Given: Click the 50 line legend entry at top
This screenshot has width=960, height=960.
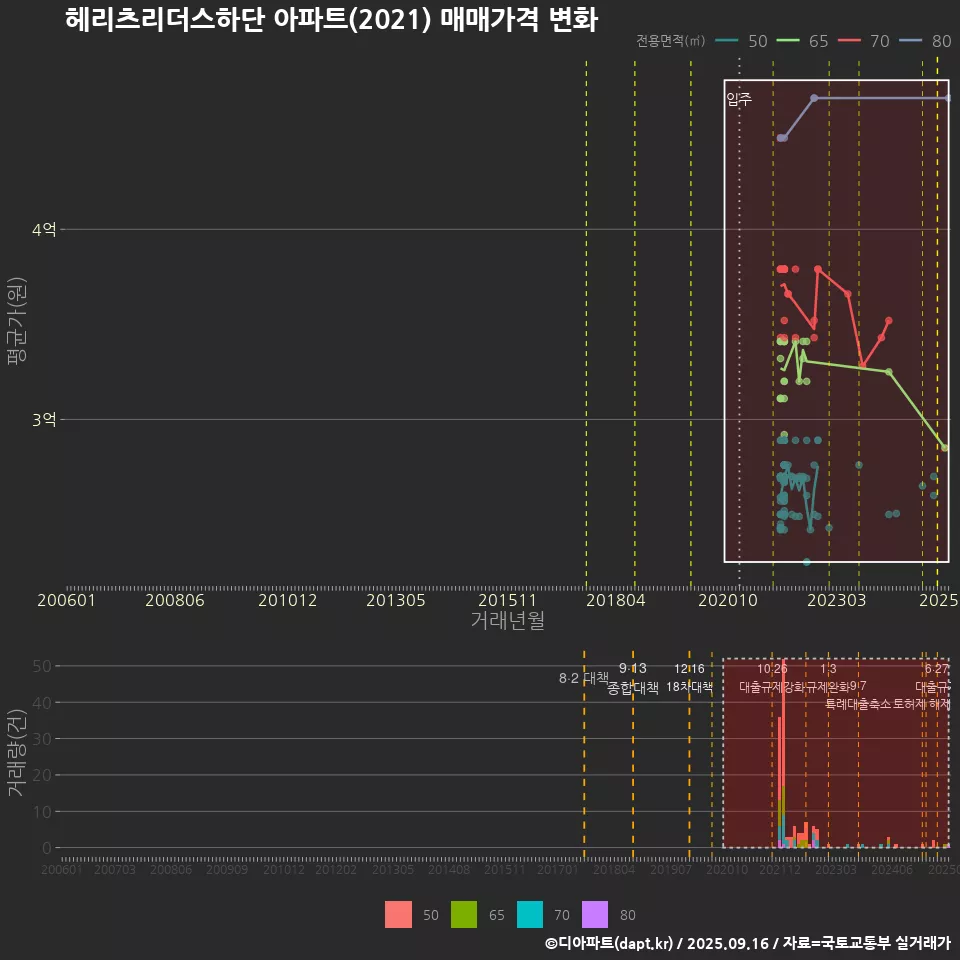Looking at the screenshot, I should [741, 41].
